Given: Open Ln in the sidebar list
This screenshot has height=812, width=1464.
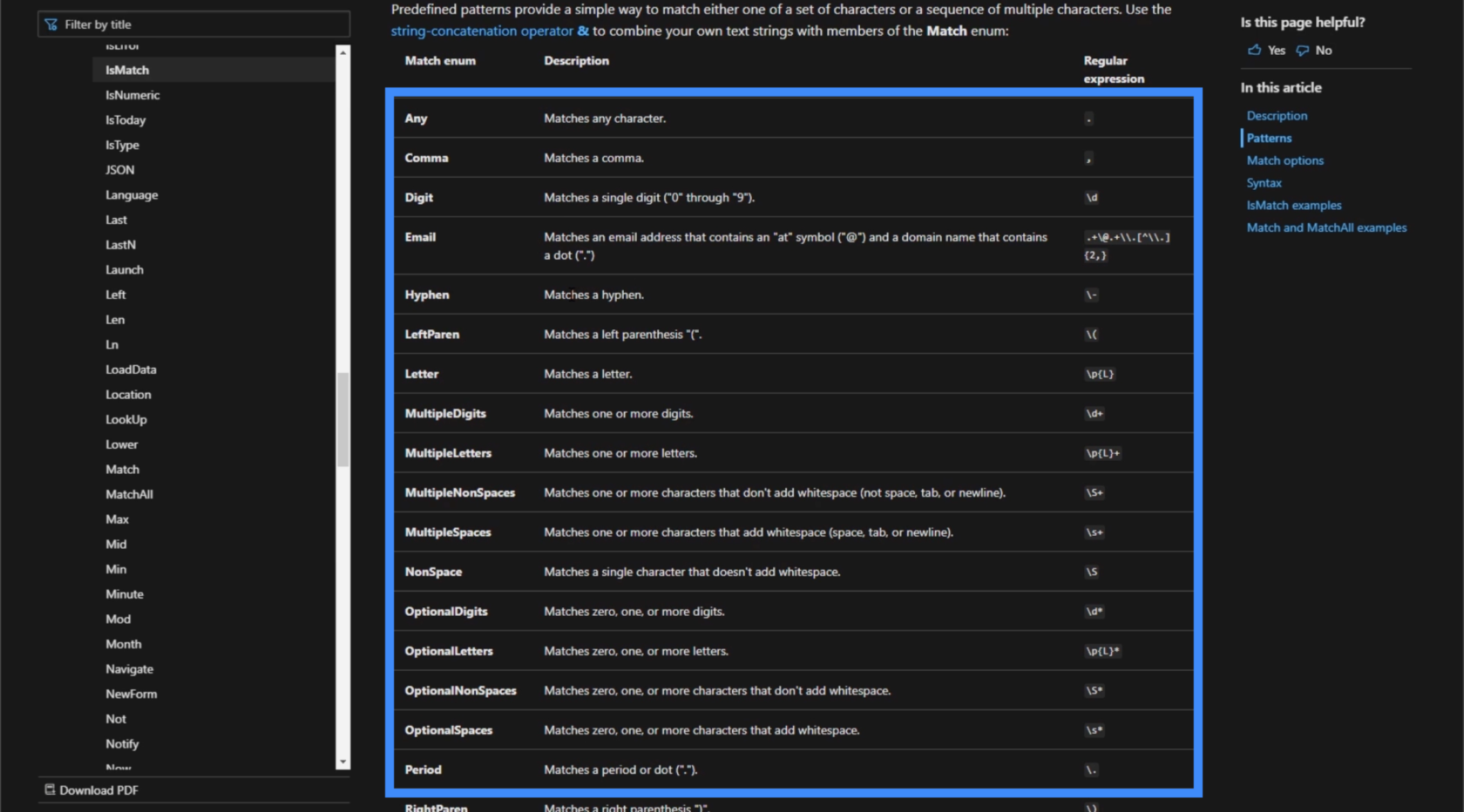Looking at the screenshot, I should (x=112, y=345).
